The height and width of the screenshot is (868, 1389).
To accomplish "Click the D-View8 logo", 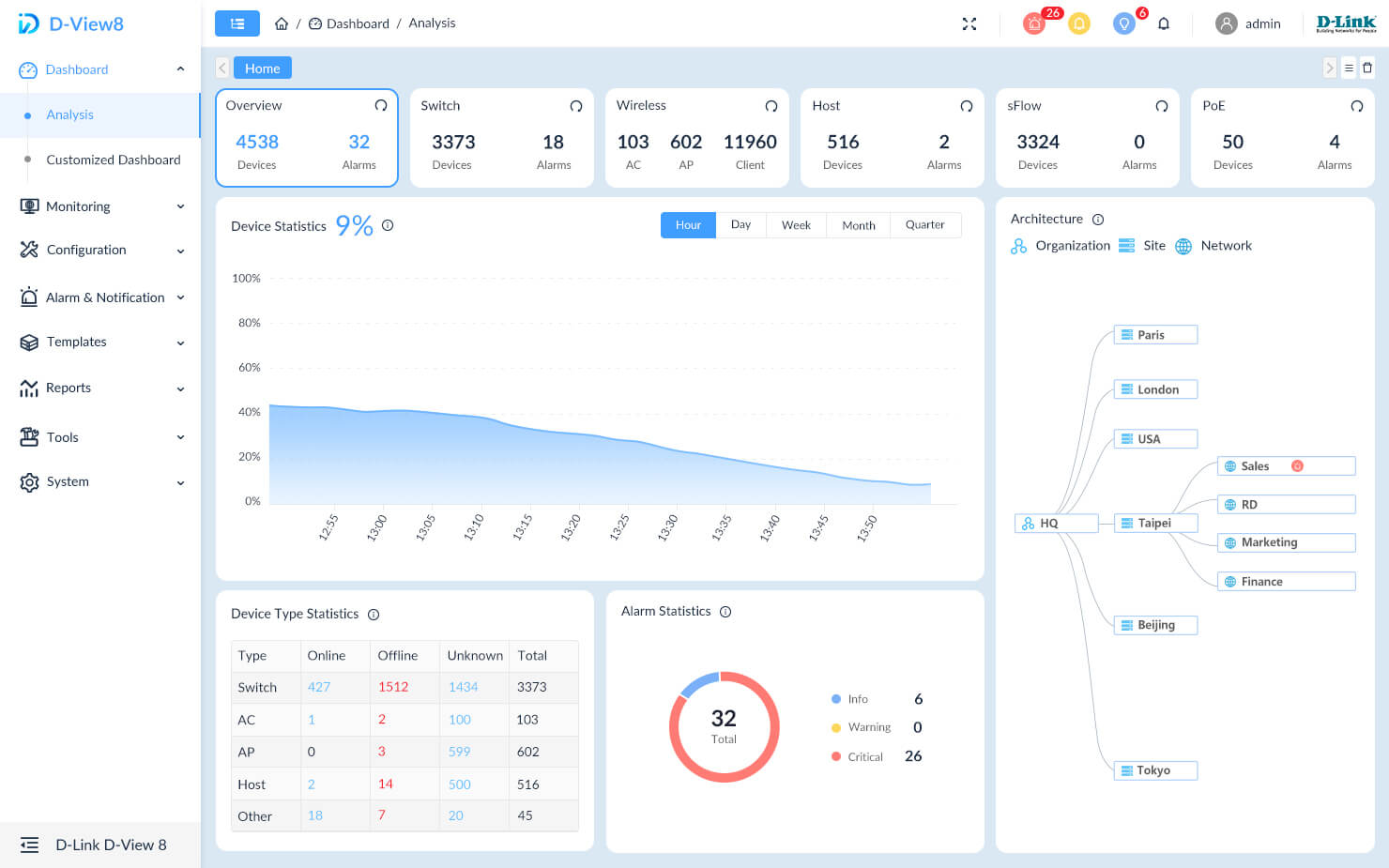I will [x=70, y=23].
